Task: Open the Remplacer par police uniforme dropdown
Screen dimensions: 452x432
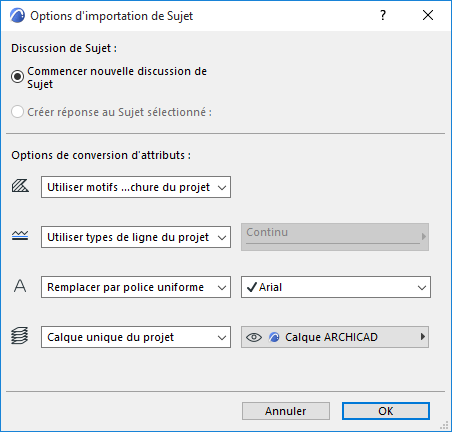Action: pyautogui.click(x=136, y=287)
